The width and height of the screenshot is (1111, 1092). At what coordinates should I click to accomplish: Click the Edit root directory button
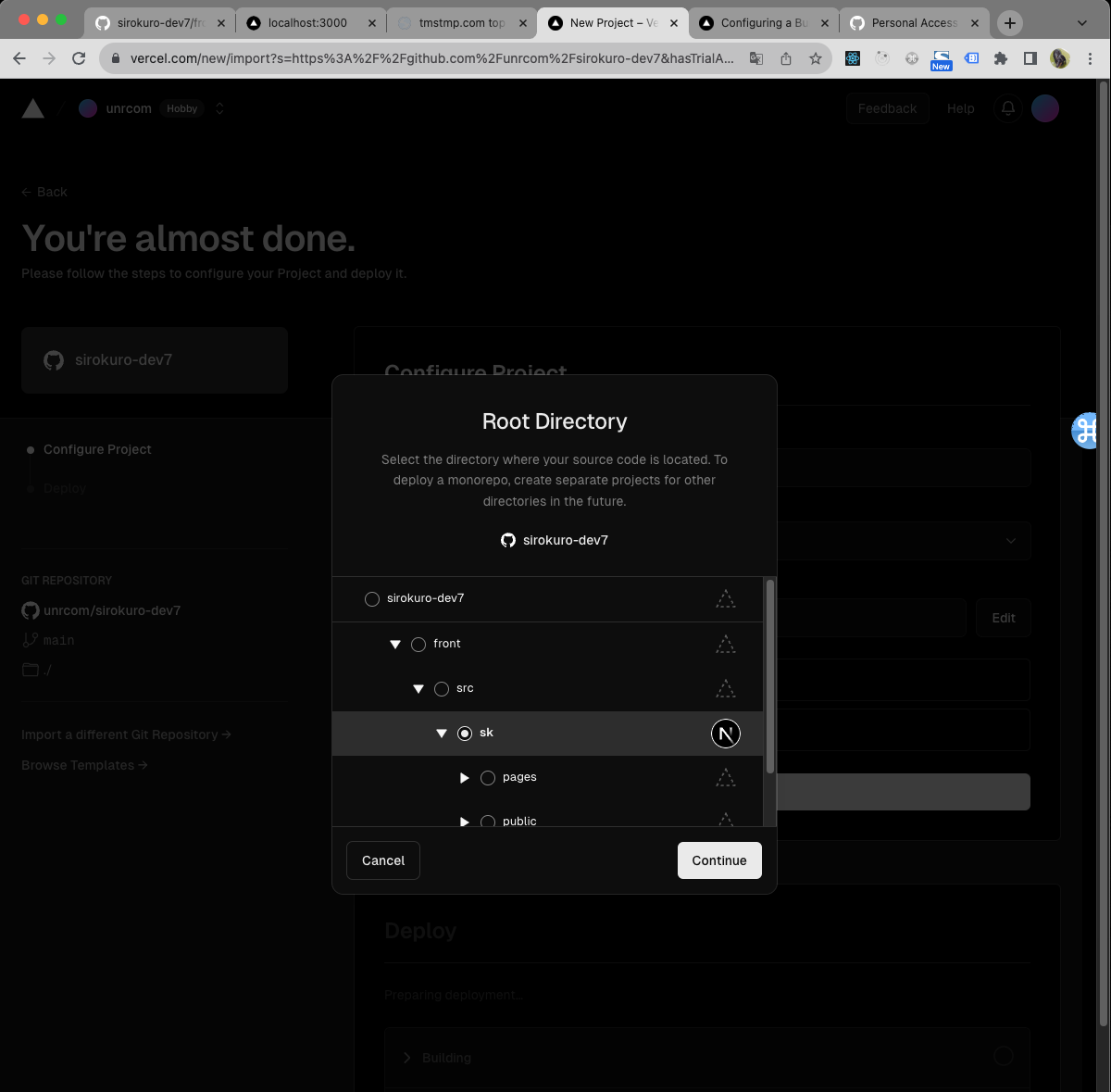pos(1004,618)
